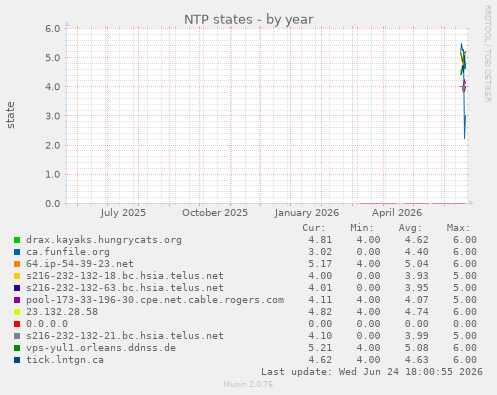497x395 pixels.
Task: Click the 0.0 y-axis tick label
Action: click(53, 204)
